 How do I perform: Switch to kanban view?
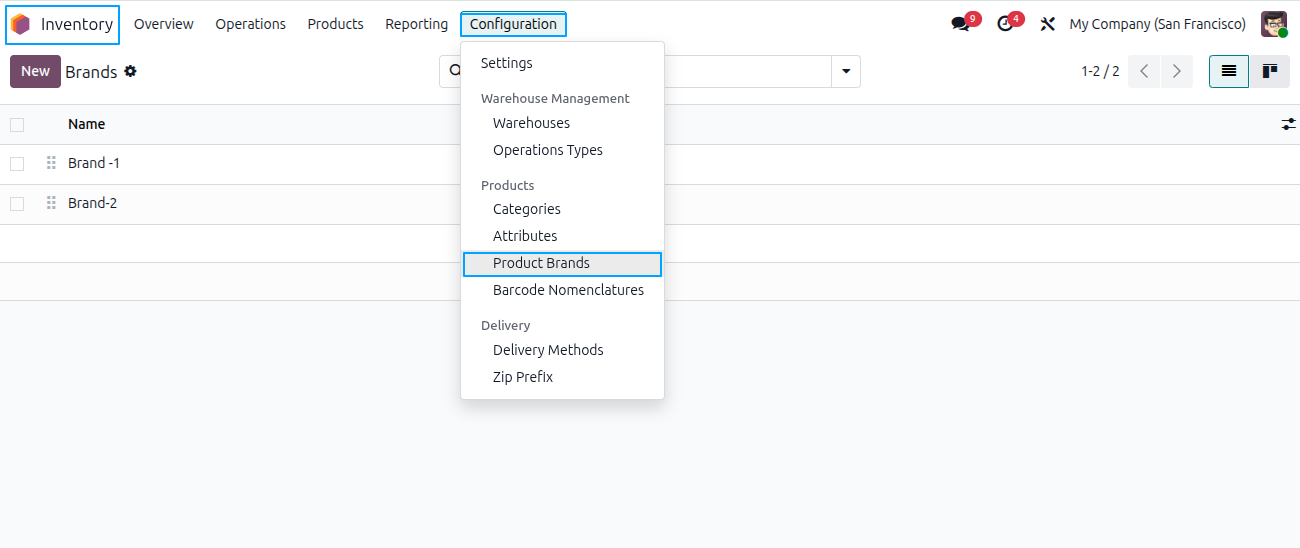pyautogui.click(x=1270, y=72)
